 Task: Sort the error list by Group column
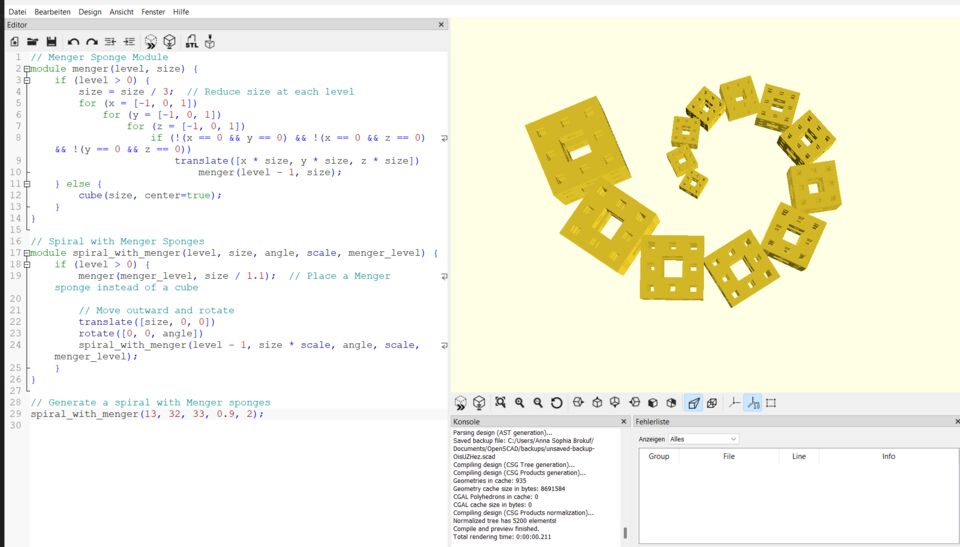click(659, 456)
